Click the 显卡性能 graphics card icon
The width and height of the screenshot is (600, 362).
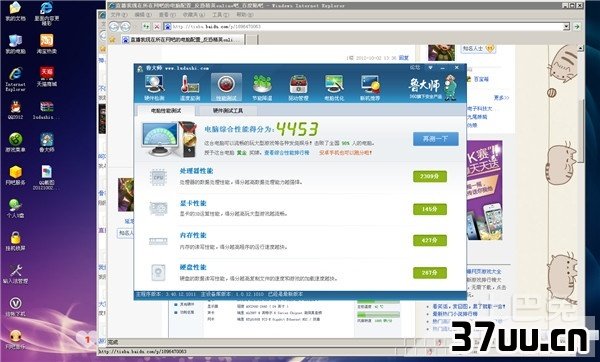tap(158, 209)
